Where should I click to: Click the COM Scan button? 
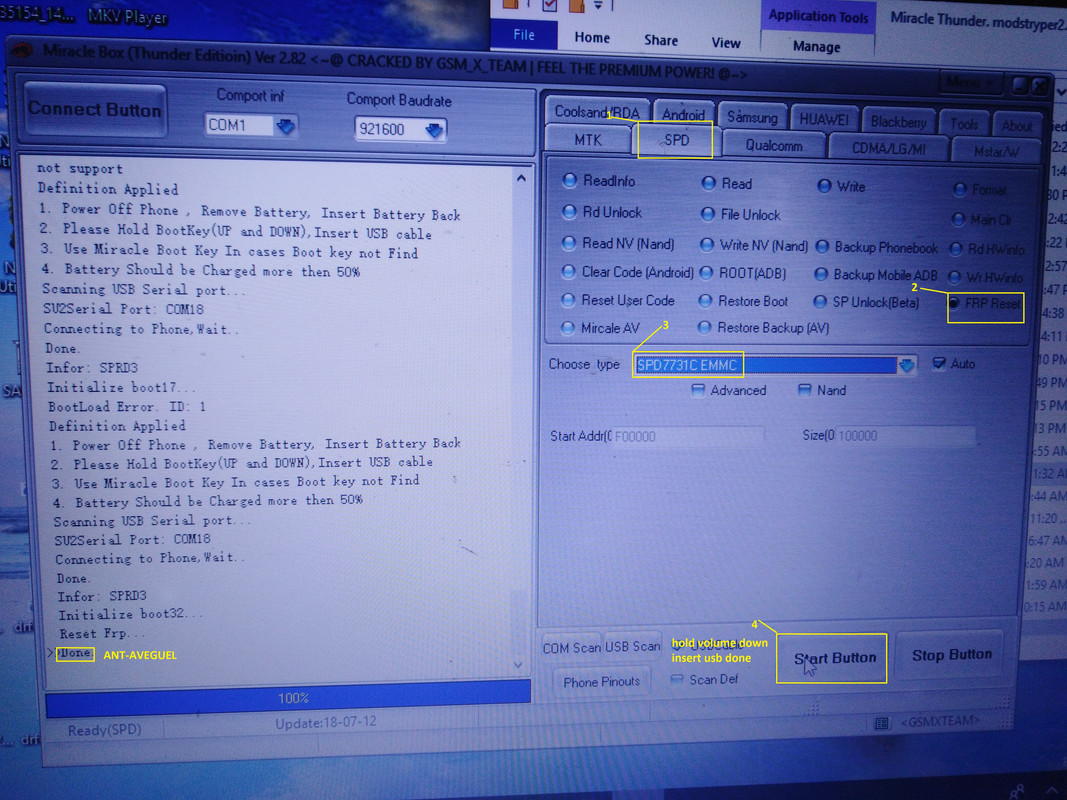(x=571, y=648)
